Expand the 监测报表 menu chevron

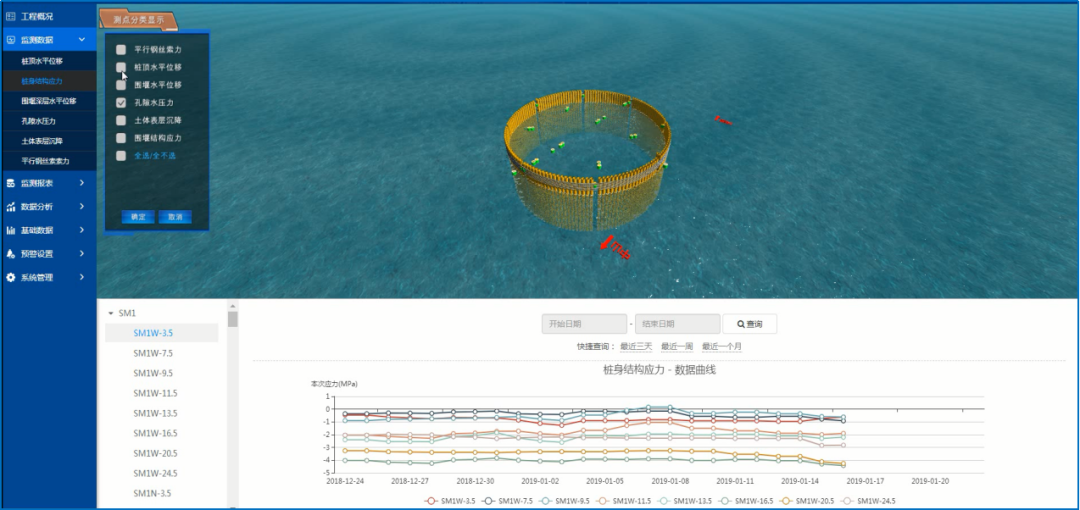click(82, 183)
